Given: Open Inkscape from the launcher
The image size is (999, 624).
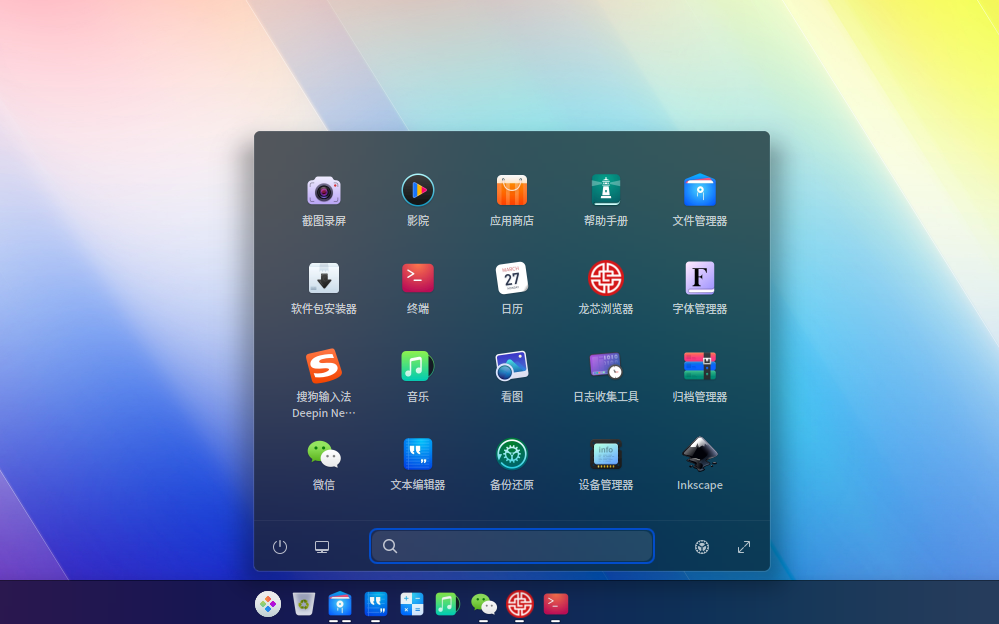Looking at the screenshot, I should (x=700, y=454).
